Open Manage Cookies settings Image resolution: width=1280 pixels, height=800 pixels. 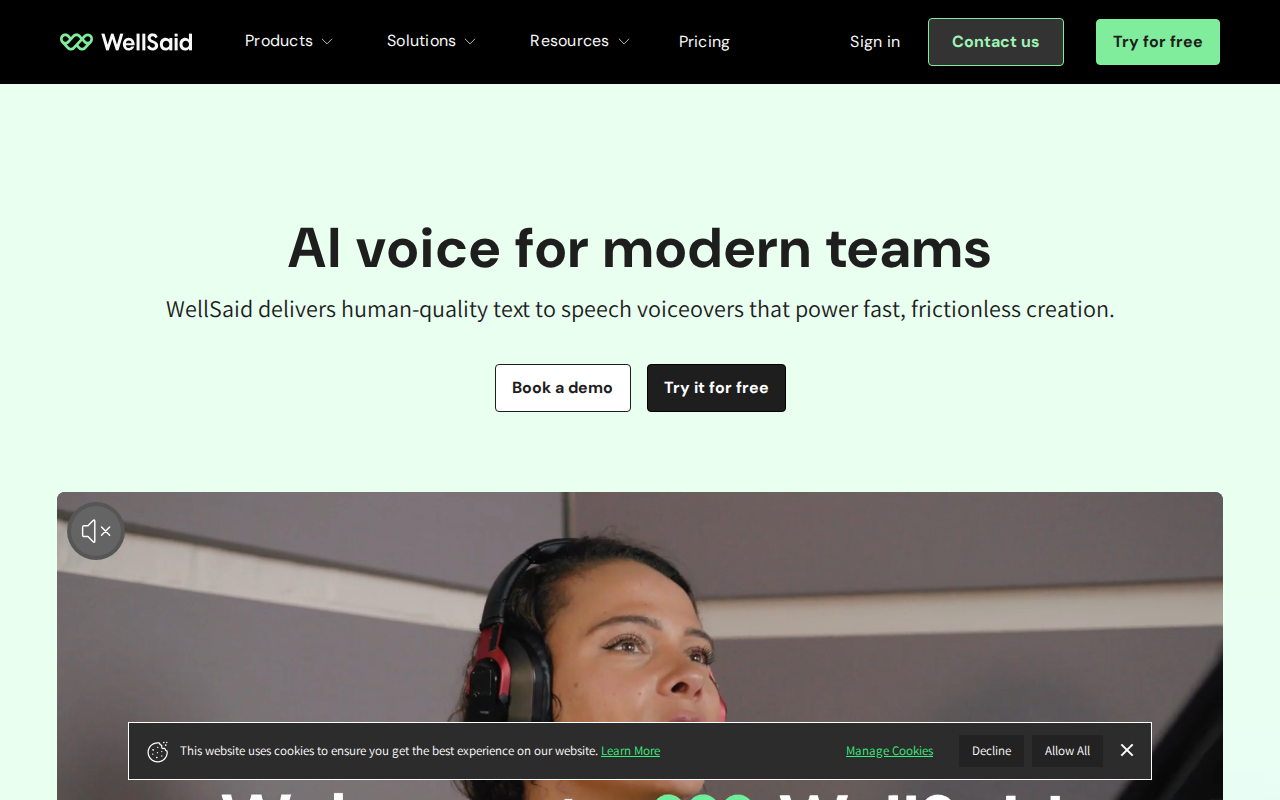click(x=889, y=752)
